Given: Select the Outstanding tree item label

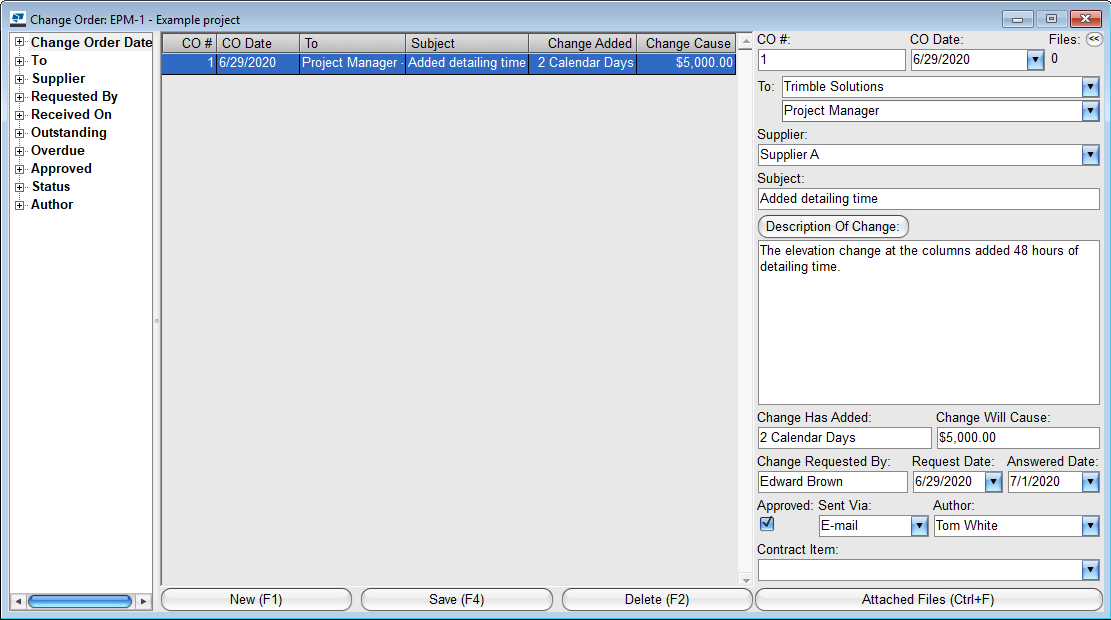Looking at the screenshot, I should (x=69, y=133).
